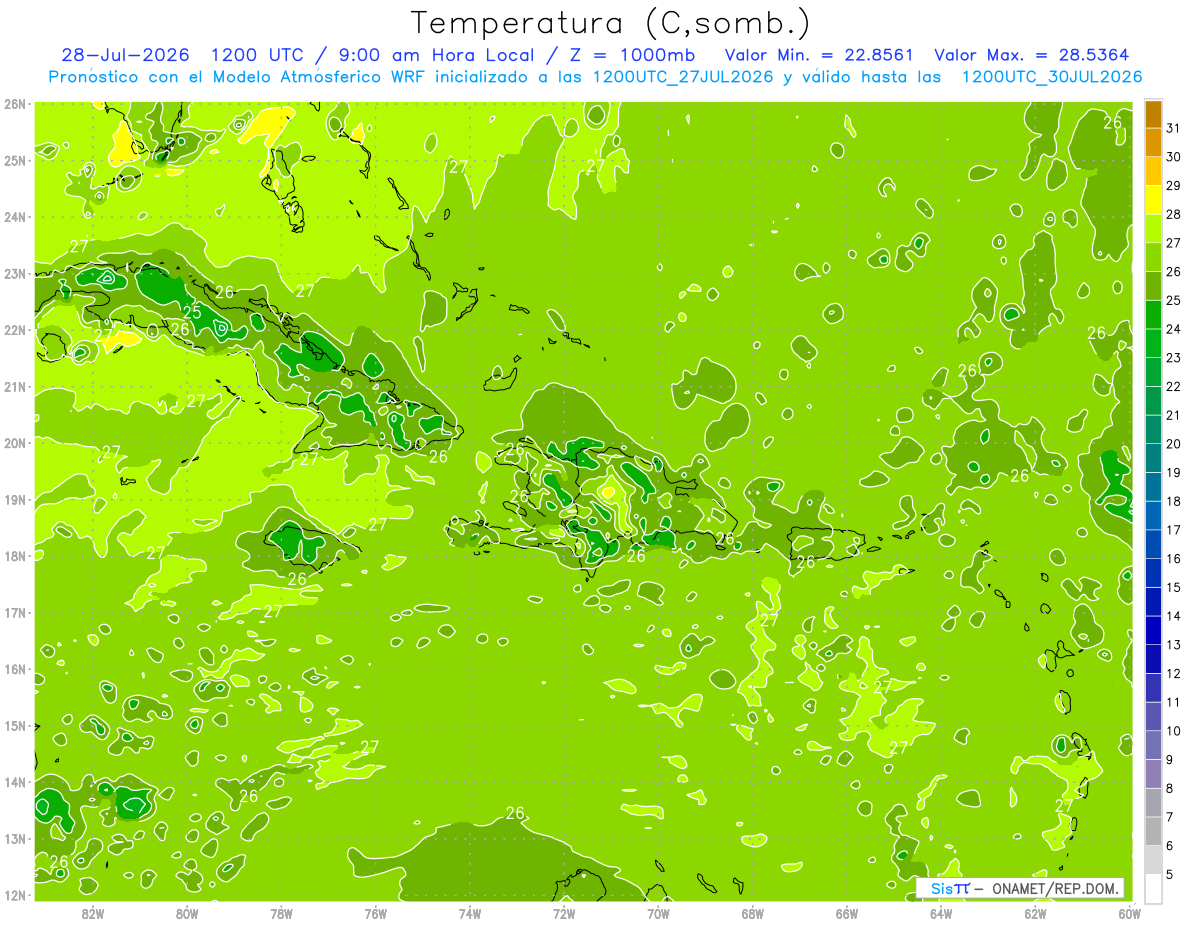Select the 'Valor Min. = 22.8561' readout
The image size is (1200, 927).
819,55
